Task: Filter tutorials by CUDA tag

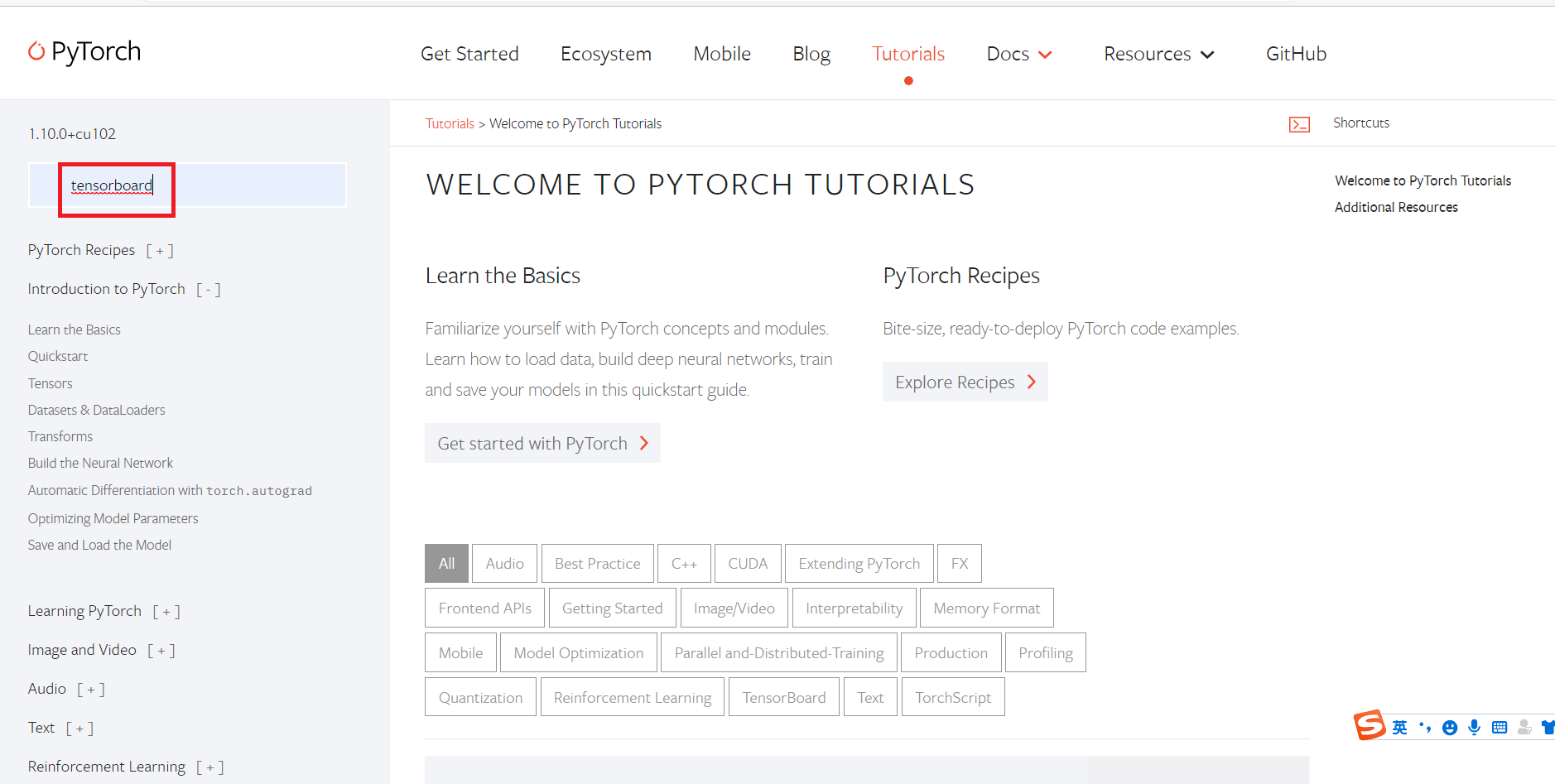Action: pyautogui.click(x=748, y=564)
